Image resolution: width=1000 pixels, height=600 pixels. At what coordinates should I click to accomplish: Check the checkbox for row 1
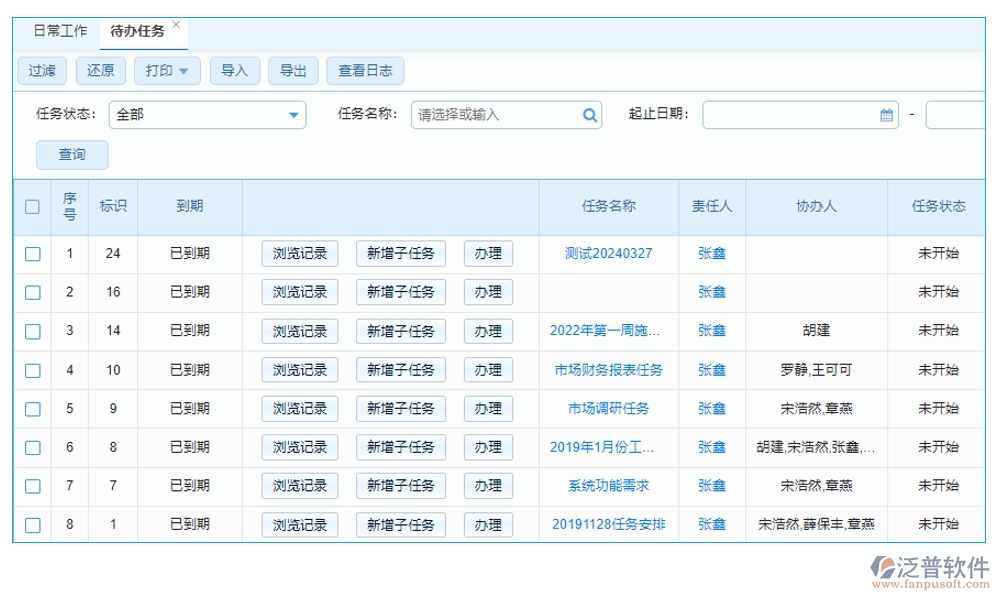pyautogui.click(x=32, y=253)
